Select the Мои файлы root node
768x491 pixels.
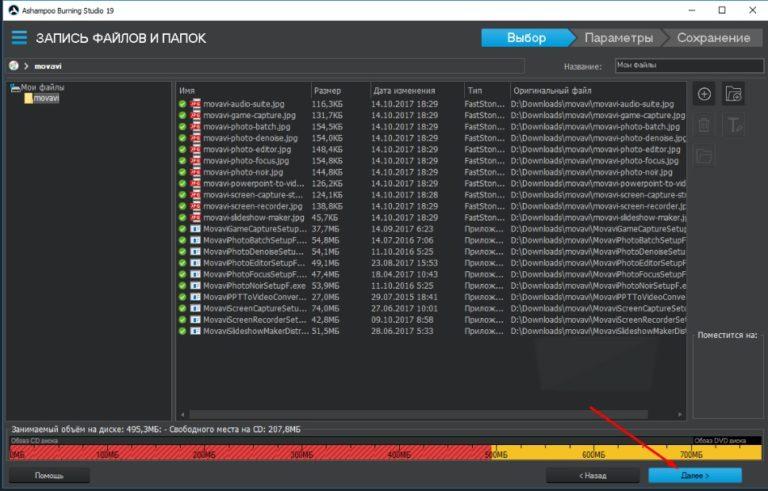40,88
